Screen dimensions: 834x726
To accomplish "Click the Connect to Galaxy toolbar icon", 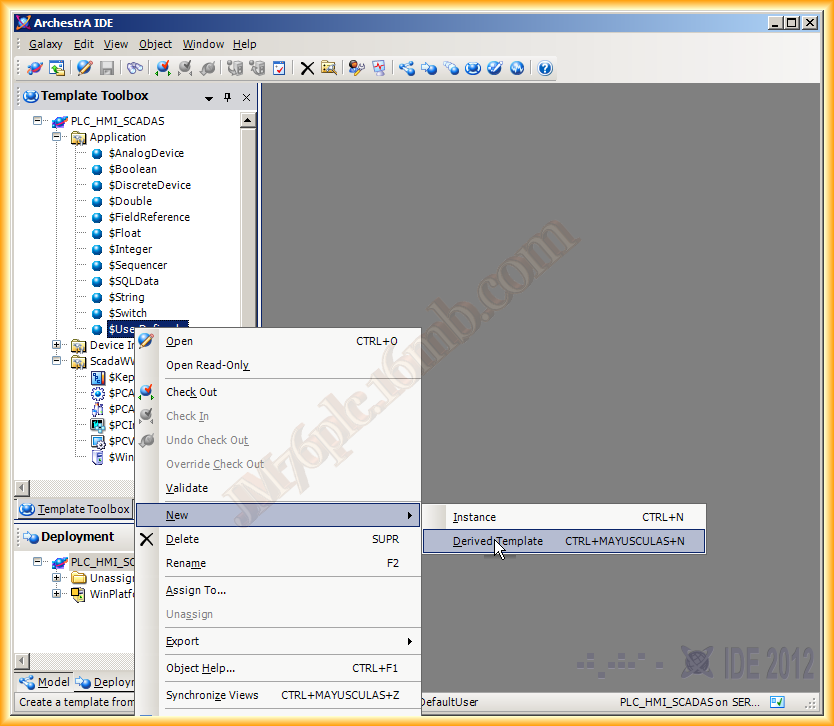I will [x=35, y=68].
